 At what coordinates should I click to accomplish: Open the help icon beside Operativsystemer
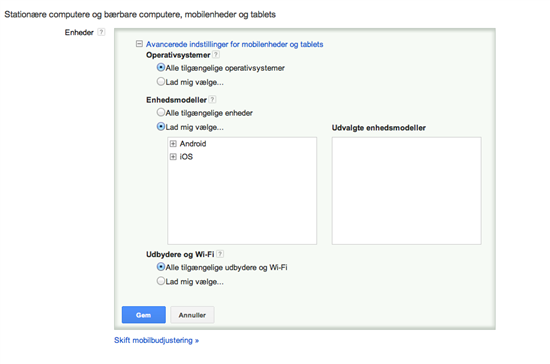(216, 55)
